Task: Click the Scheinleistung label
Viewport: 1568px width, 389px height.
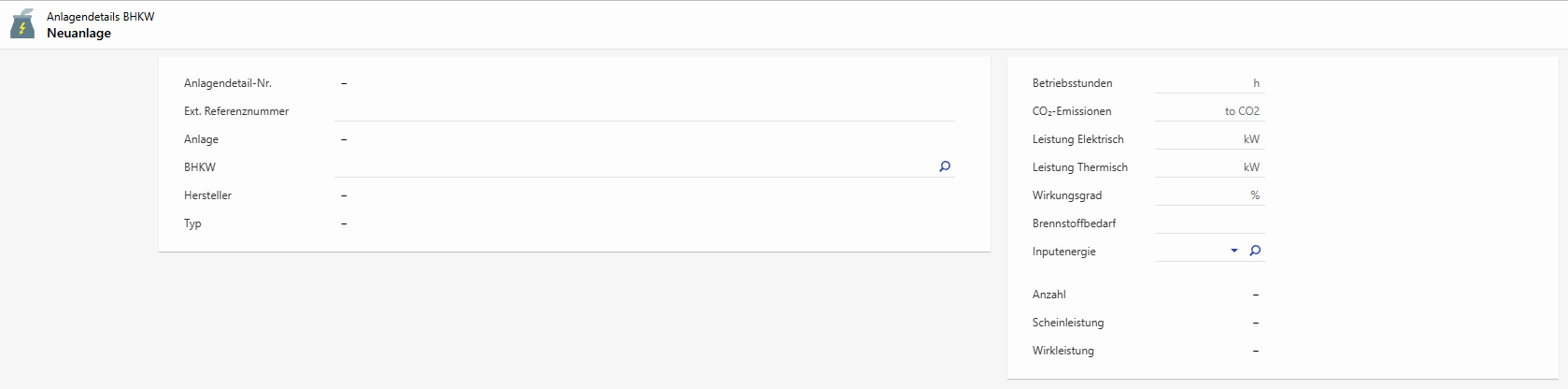Action: pos(1068,323)
